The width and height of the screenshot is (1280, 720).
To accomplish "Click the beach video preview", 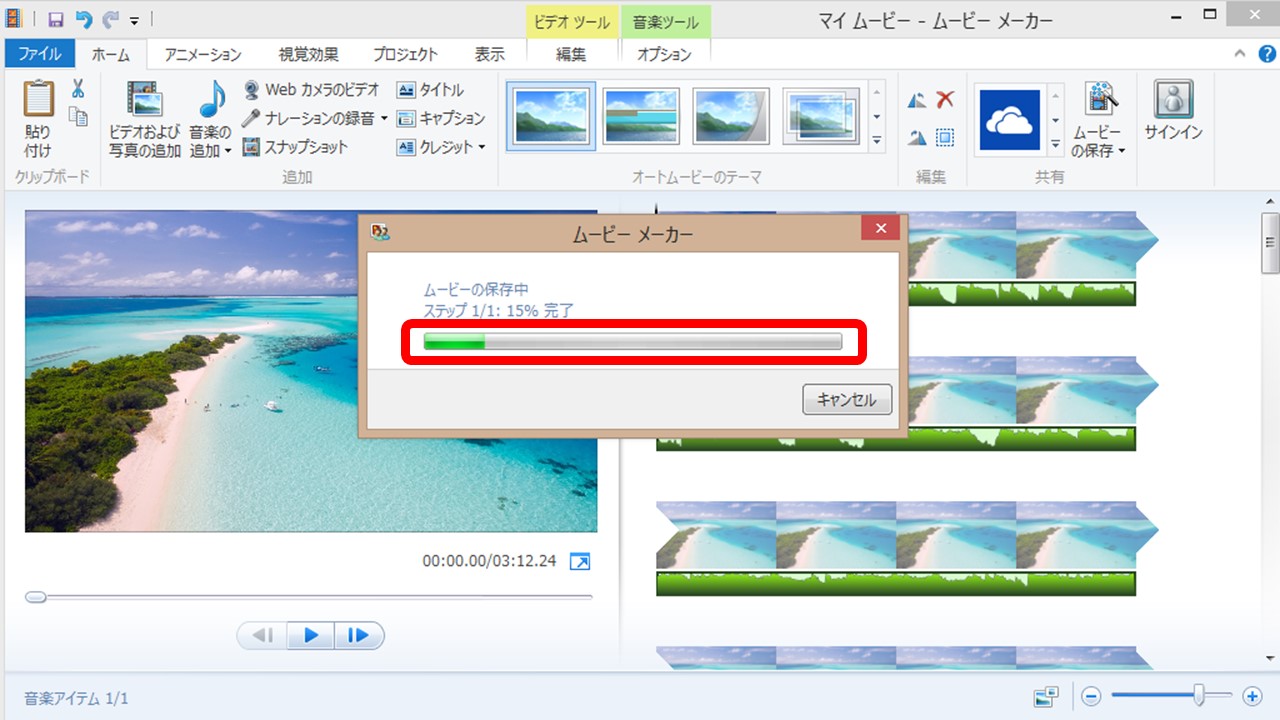I will pos(311,371).
